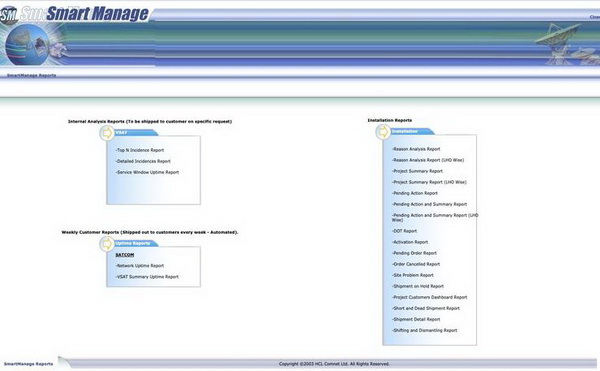The width and height of the screenshot is (600, 371).
Task: Select the Uptime Reports panel tab
Action: tap(136, 243)
